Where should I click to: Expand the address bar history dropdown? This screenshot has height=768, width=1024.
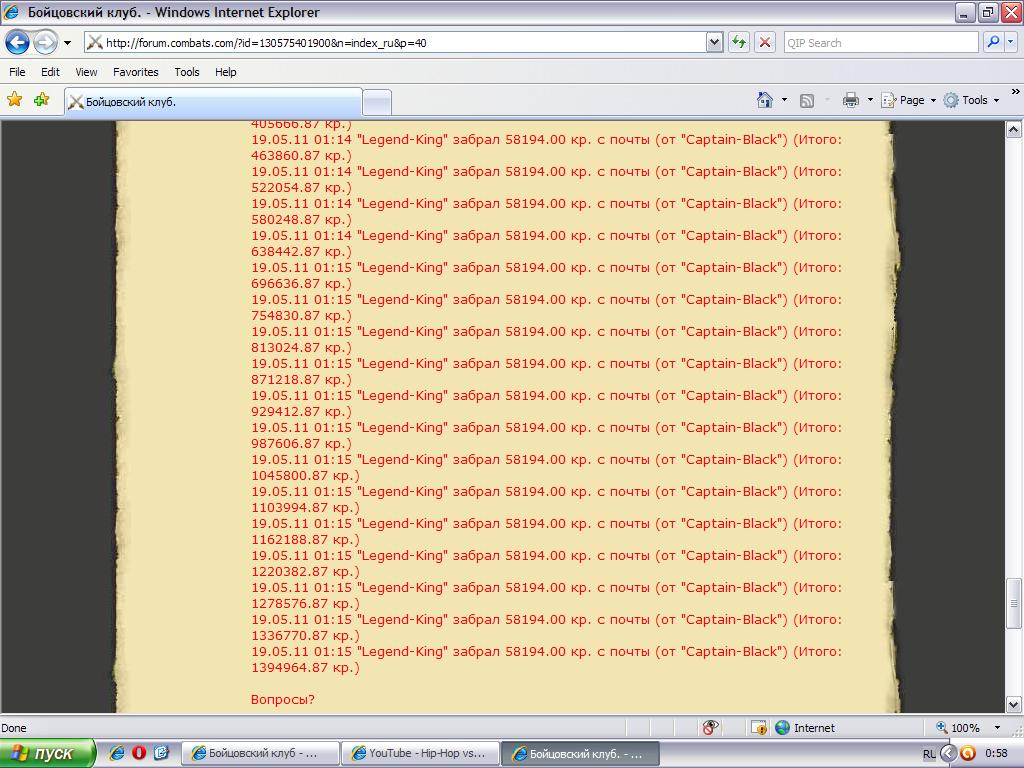pos(714,43)
